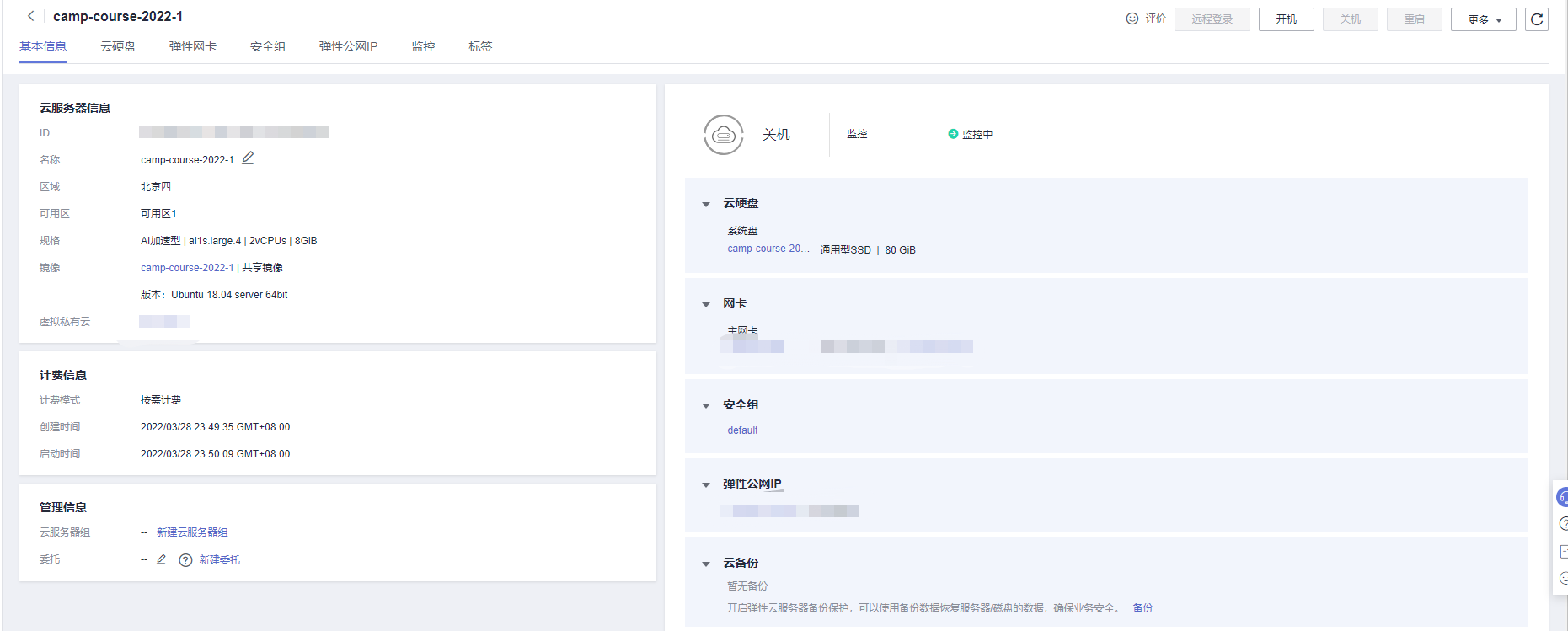Click the 备份 link in 云备份

pyautogui.click(x=1143, y=608)
